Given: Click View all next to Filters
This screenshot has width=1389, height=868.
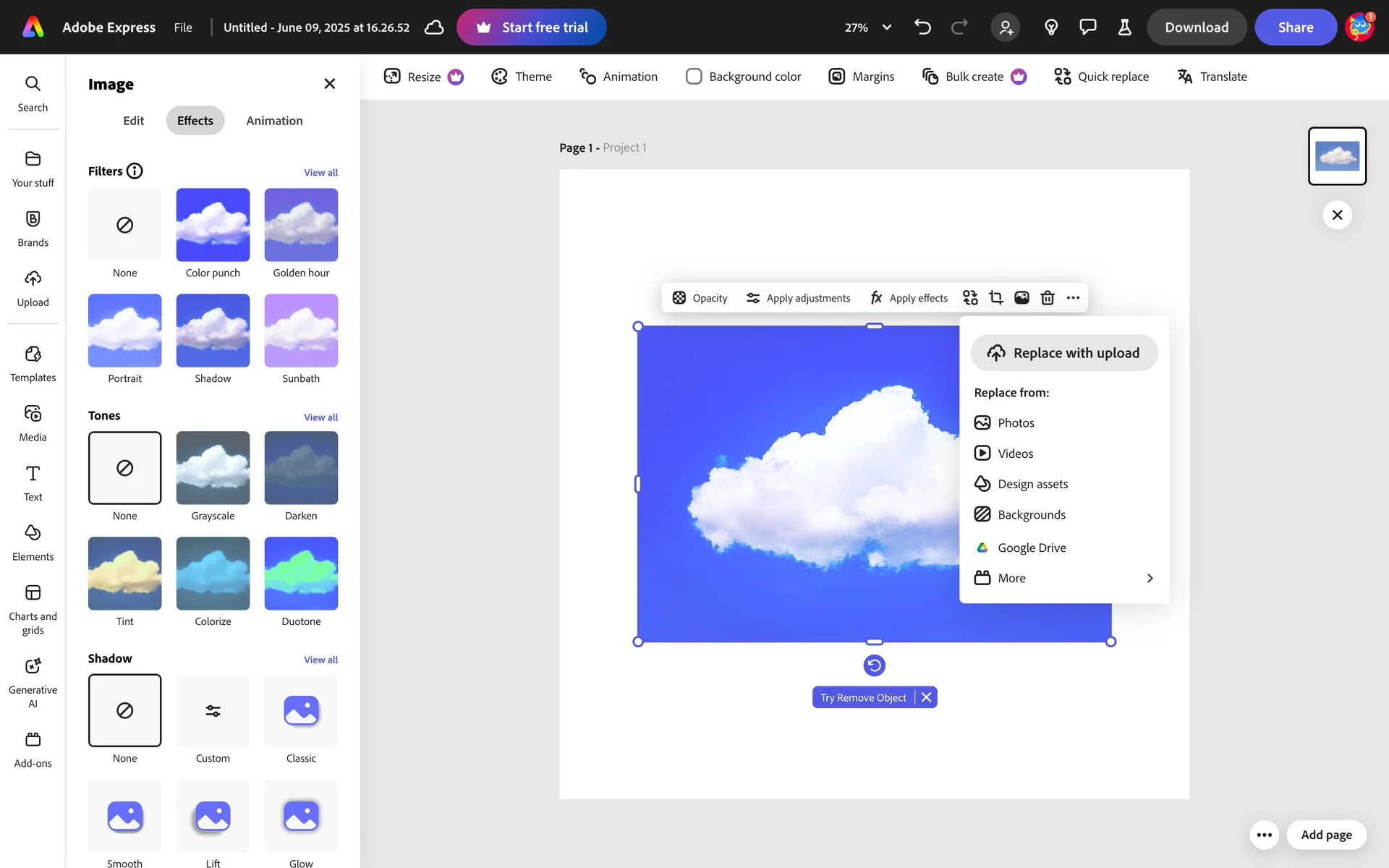Looking at the screenshot, I should tap(320, 173).
